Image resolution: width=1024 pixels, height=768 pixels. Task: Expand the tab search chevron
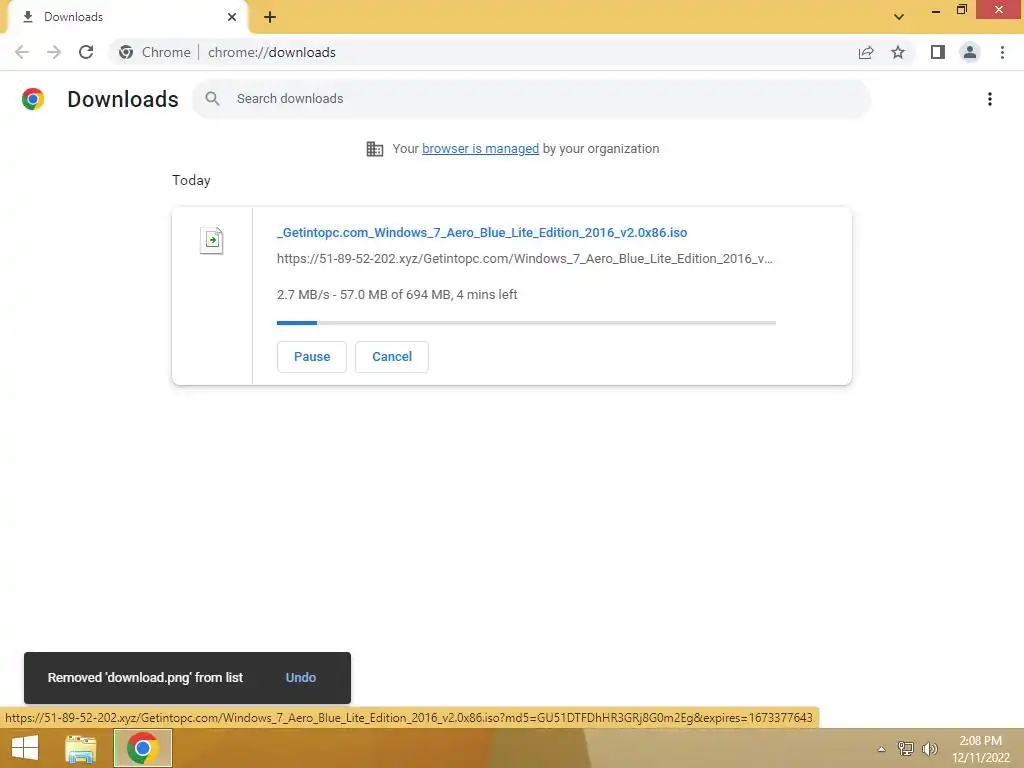(899, 17)
